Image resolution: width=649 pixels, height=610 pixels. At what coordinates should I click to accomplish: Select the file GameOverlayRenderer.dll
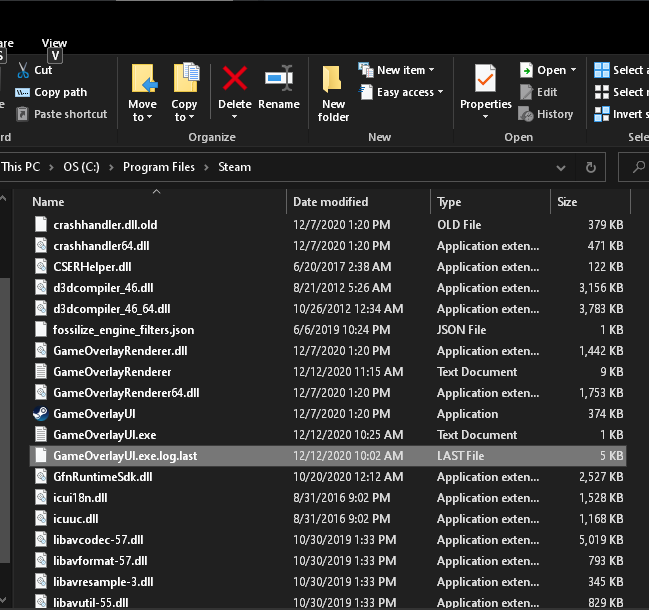click(x=328, y=351)
